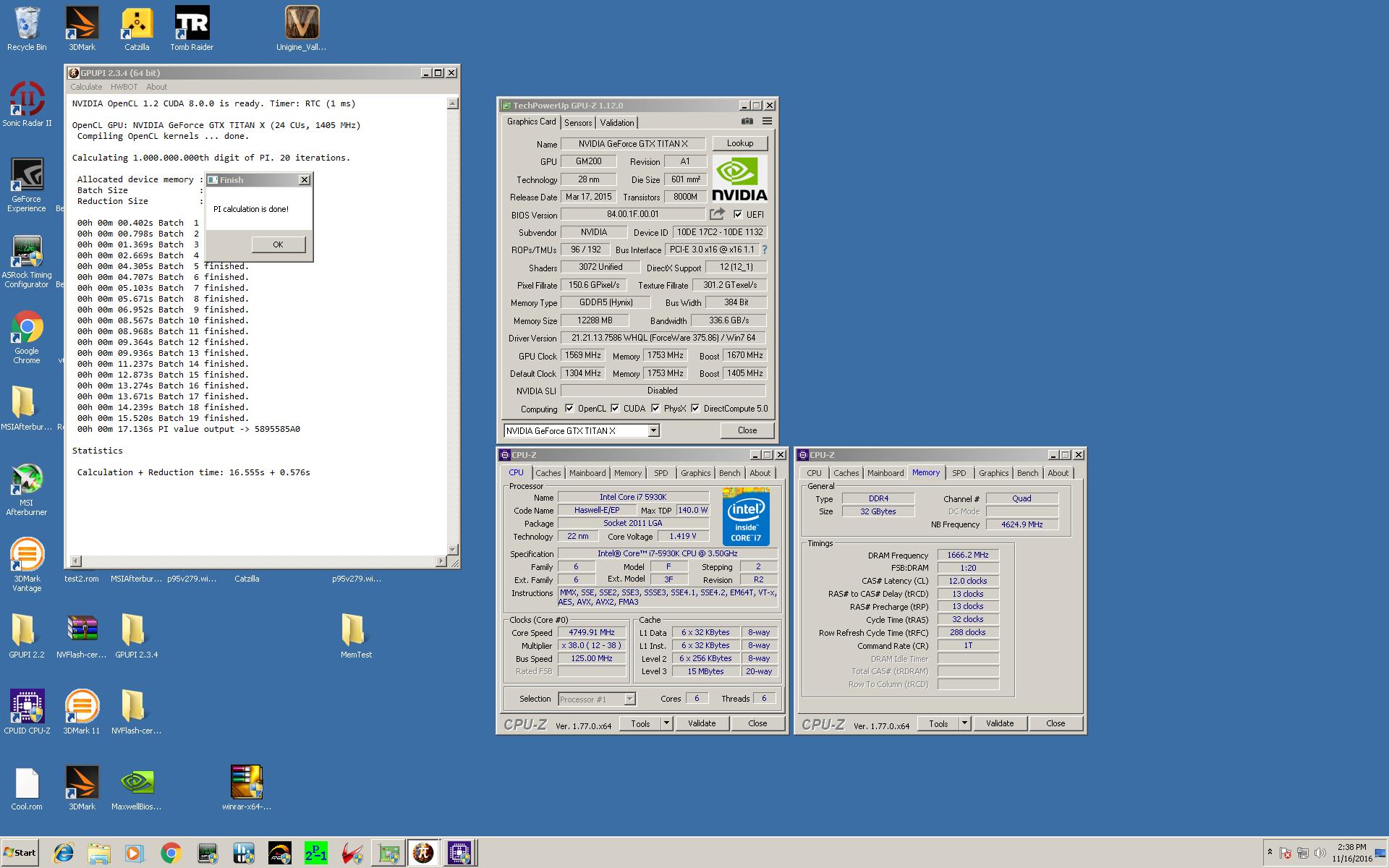Open the Graphics tab in right CPU-Z

pos(993,473)
